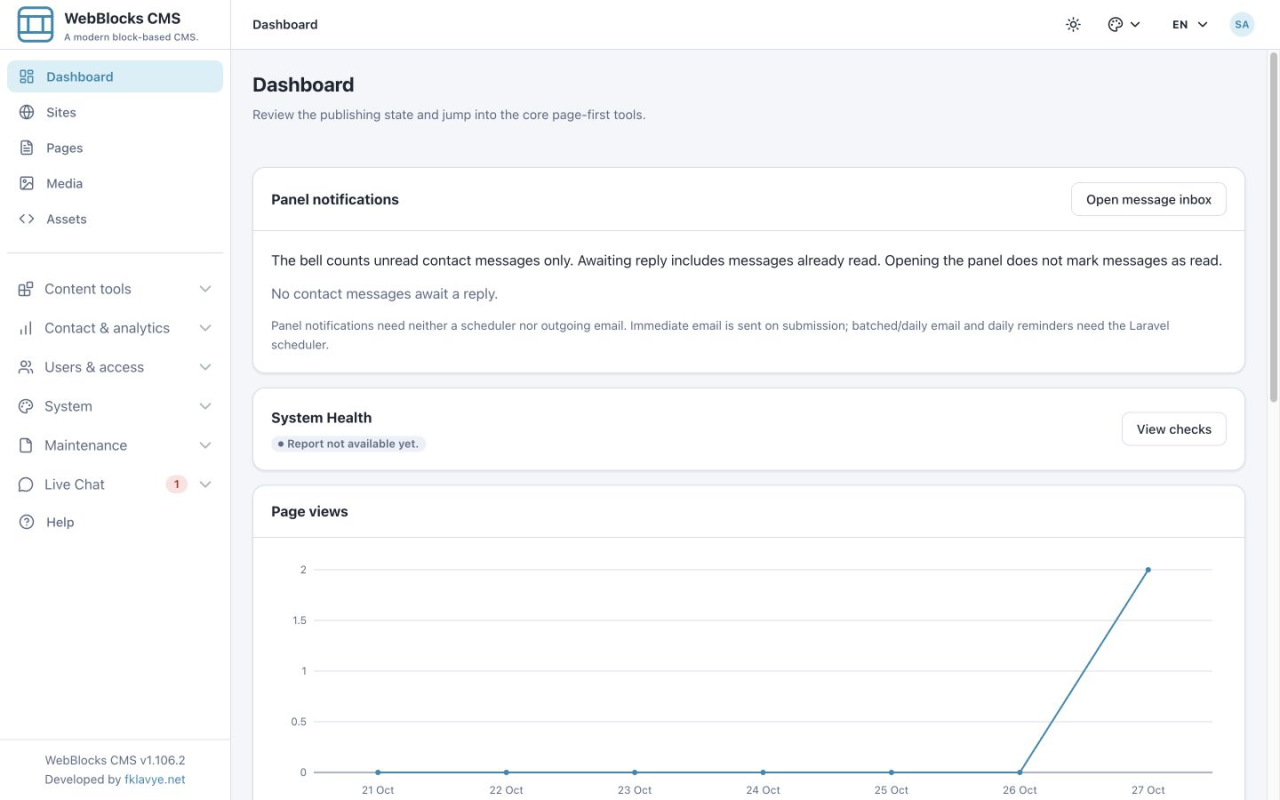This screenshot has height=800, width=1280.
Task: Click the Content tools blocks icon
Action: [26, 289]
